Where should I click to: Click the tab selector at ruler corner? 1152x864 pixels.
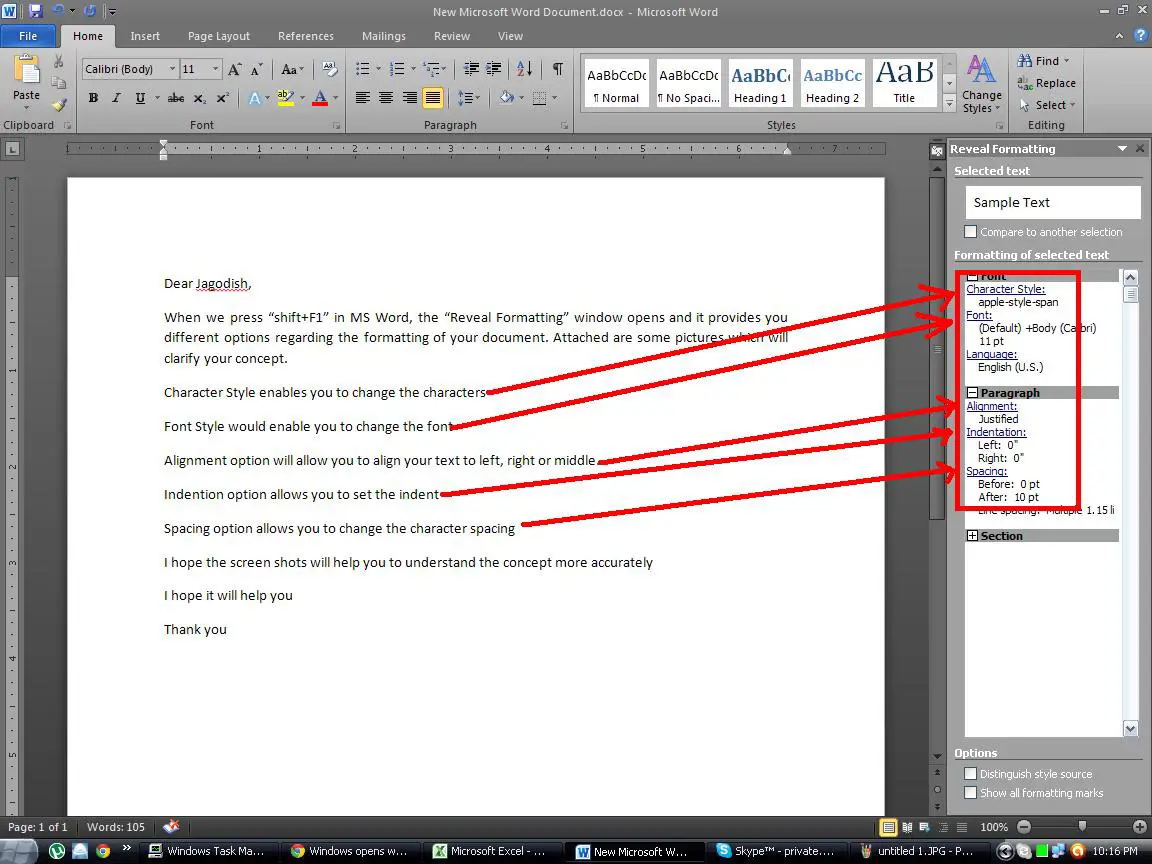12,150
